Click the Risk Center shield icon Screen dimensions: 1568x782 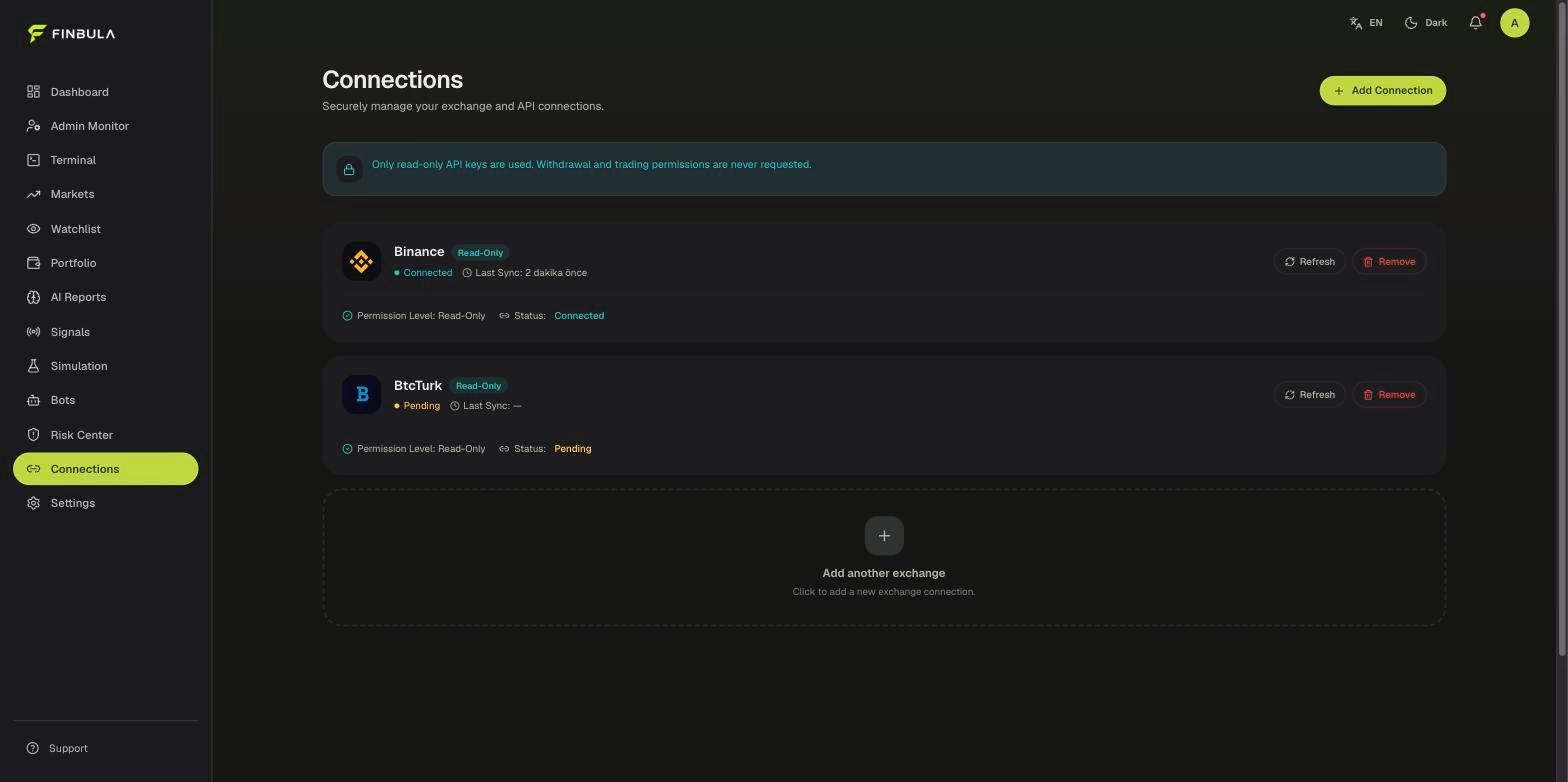(x=33, y=435)
